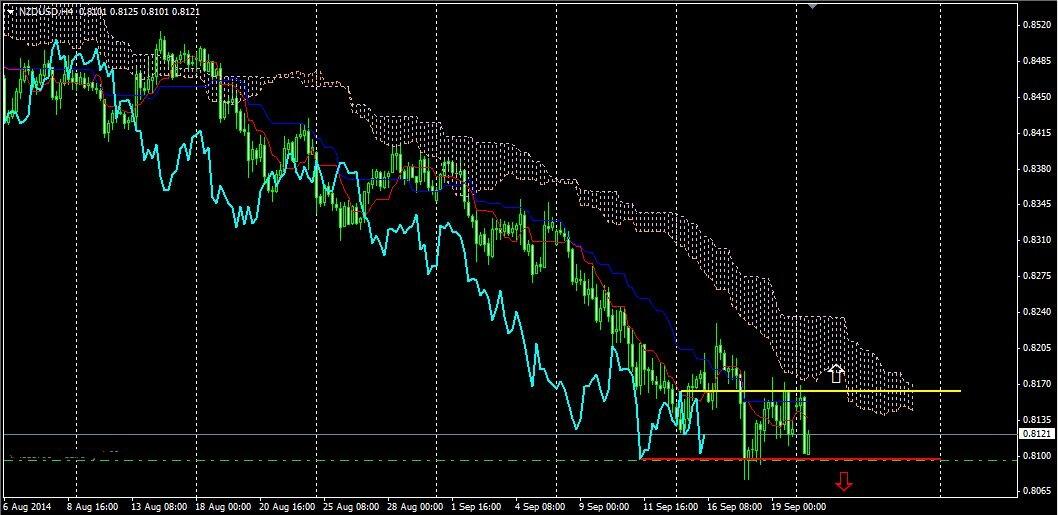
Task: Select the red horizontal support line
Action: [790, 459]
